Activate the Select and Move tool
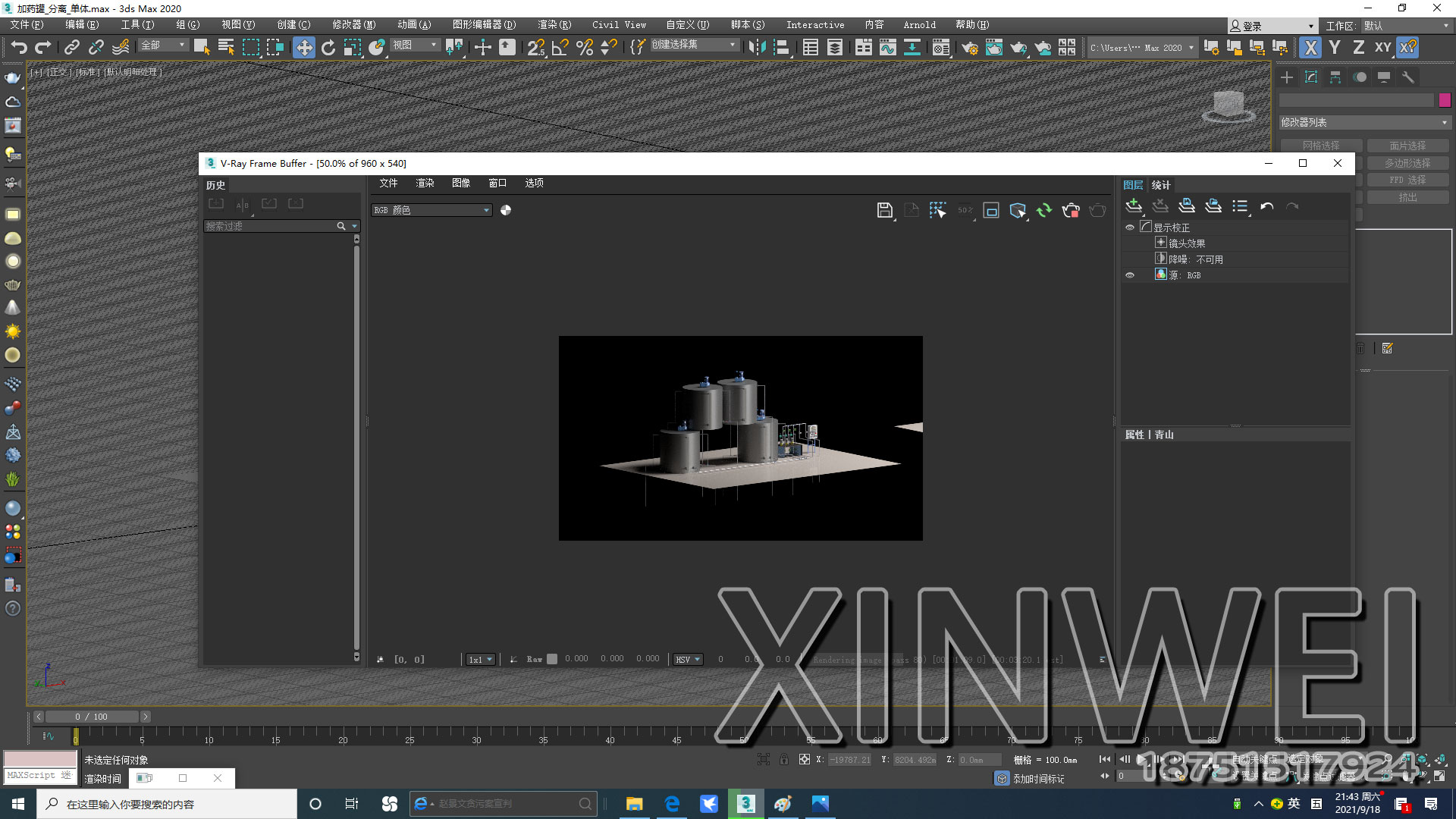 tap(303, 47)
